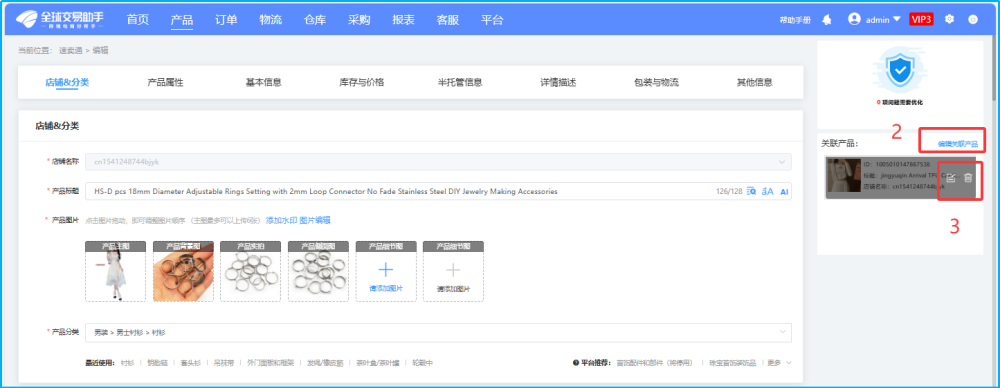Screen dimensions: 1000x388
Task: Expand the admin account dropdown arrow
Action: (897, 19)
